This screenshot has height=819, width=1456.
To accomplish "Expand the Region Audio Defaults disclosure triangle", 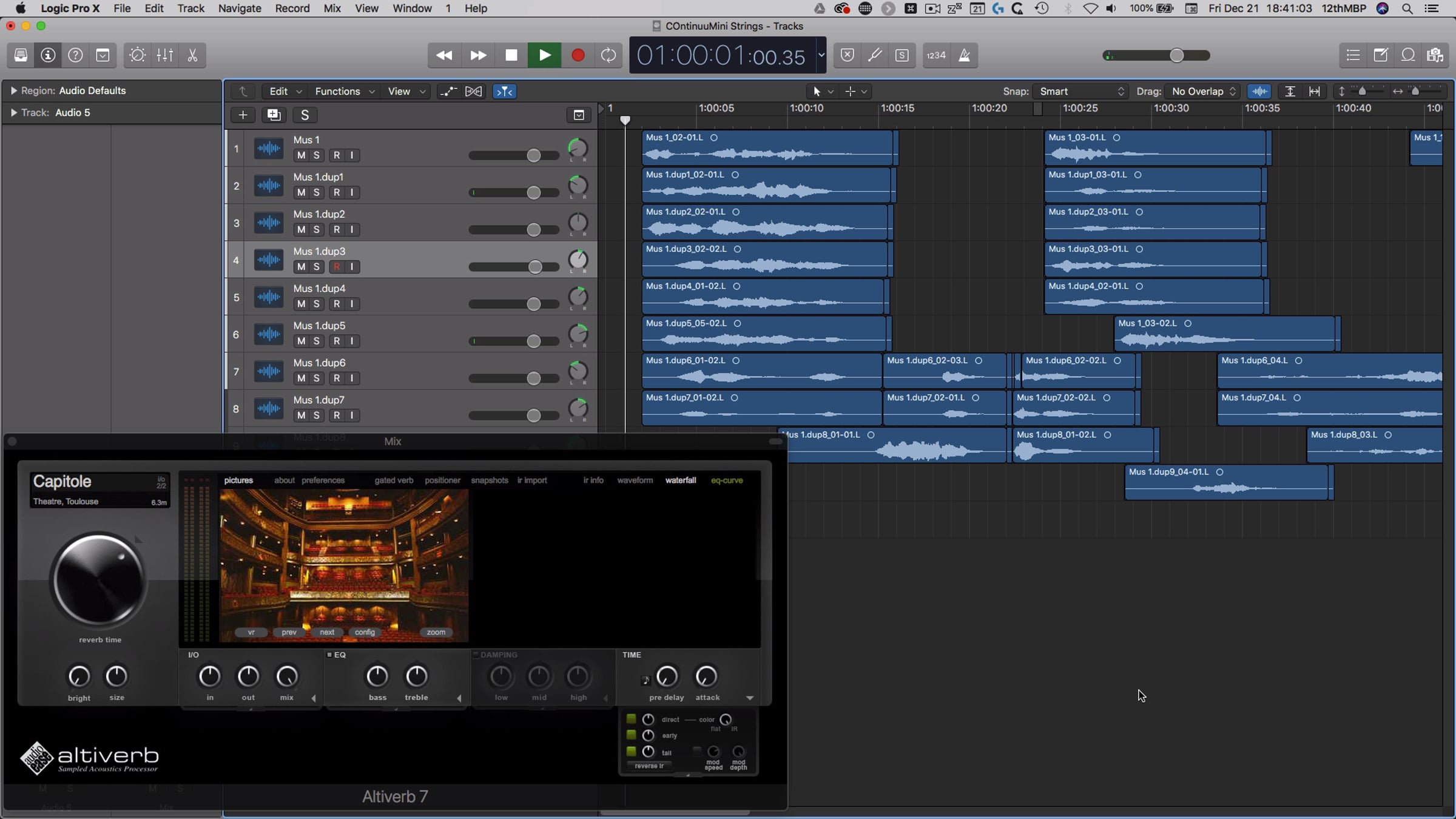I will click(x=13, y=91).
